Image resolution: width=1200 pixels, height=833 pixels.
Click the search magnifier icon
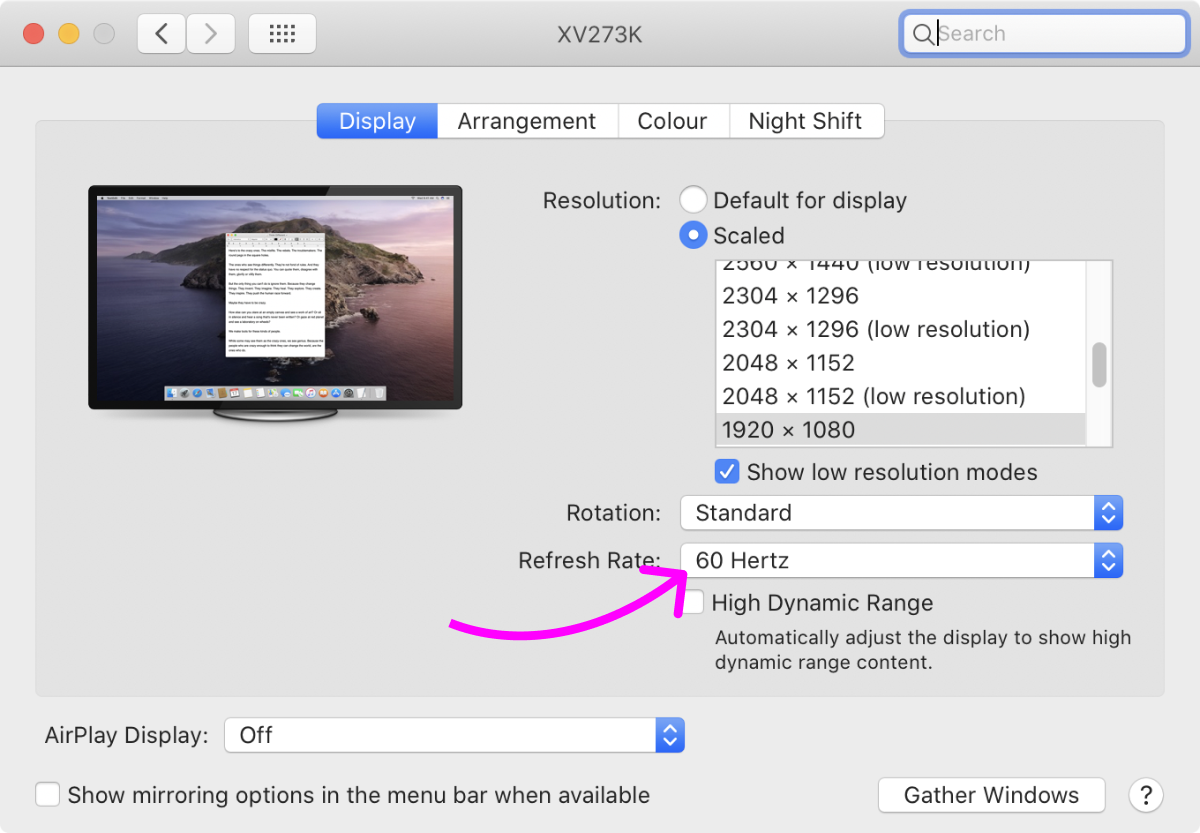coord(921,34)
